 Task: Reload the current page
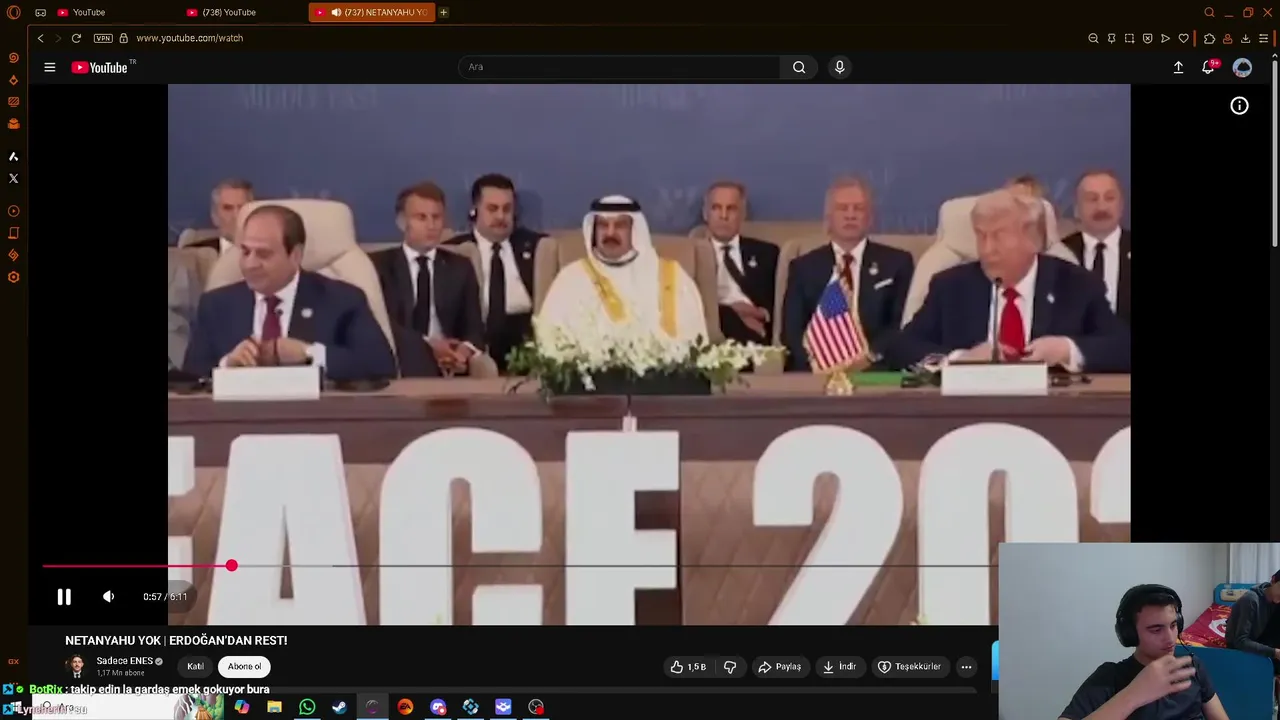76,38
